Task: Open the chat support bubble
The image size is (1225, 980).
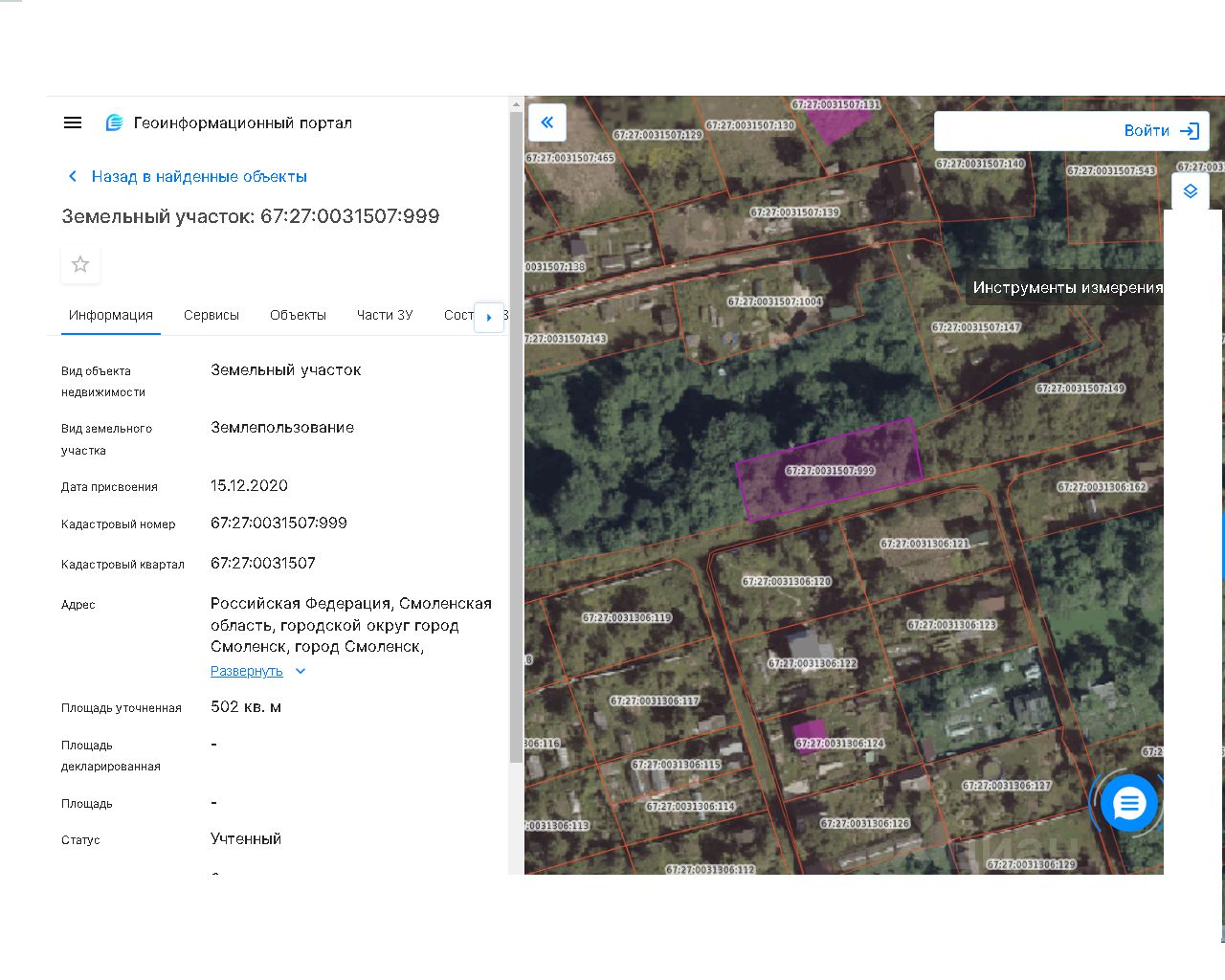Action: click(x=1129, y=804)
